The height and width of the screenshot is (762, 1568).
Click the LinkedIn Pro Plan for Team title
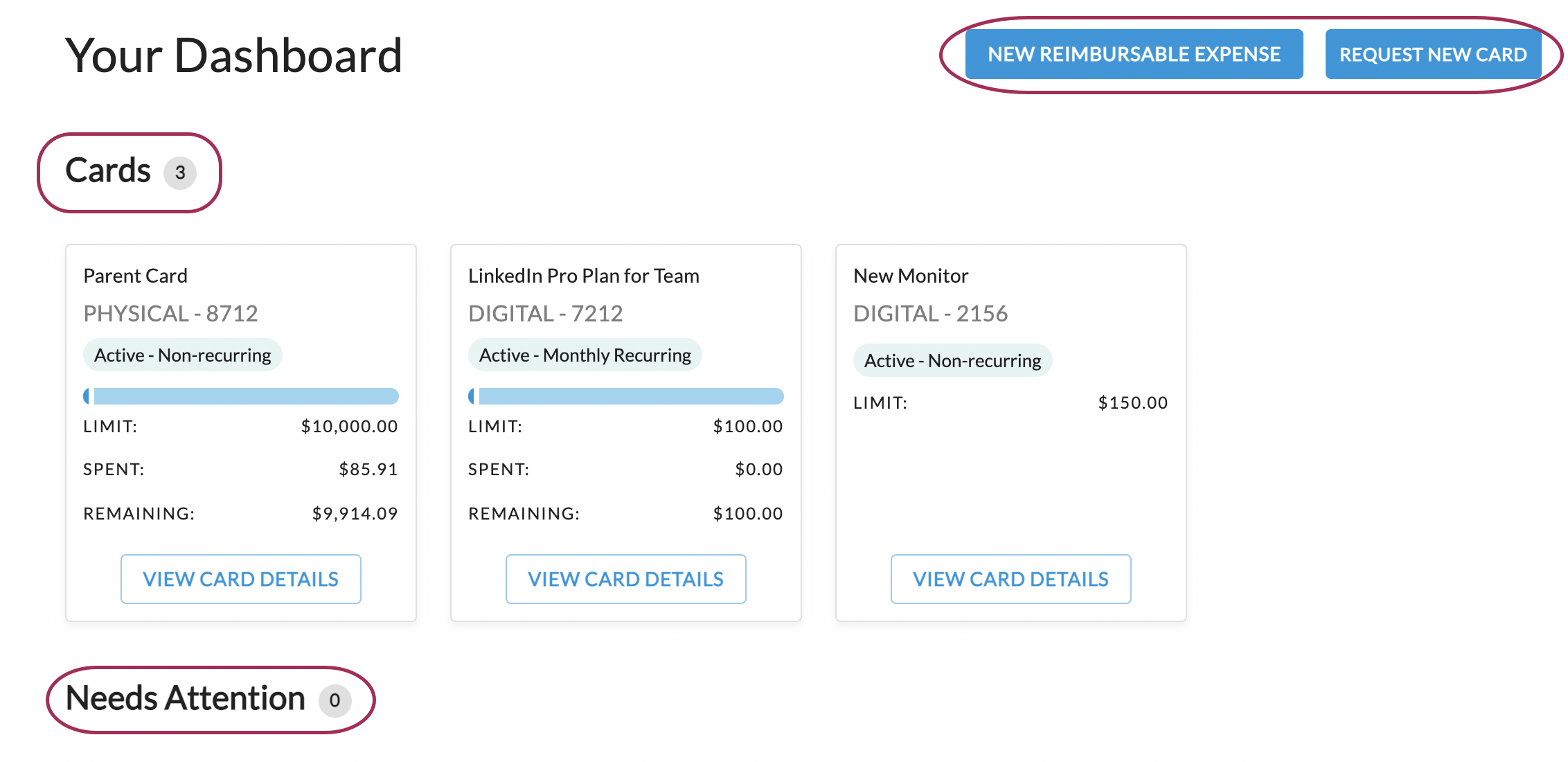pos(583,276)
